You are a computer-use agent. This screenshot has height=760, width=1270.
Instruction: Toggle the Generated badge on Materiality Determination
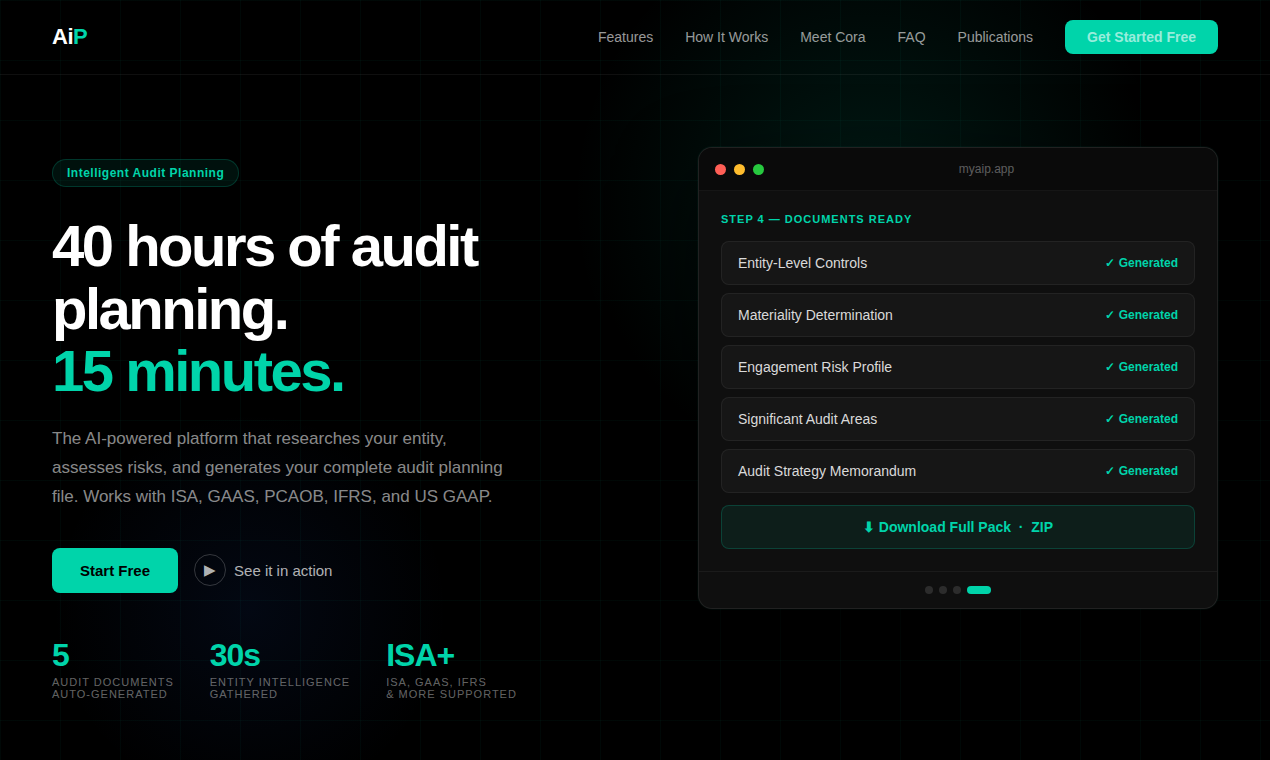point(1141,314)
